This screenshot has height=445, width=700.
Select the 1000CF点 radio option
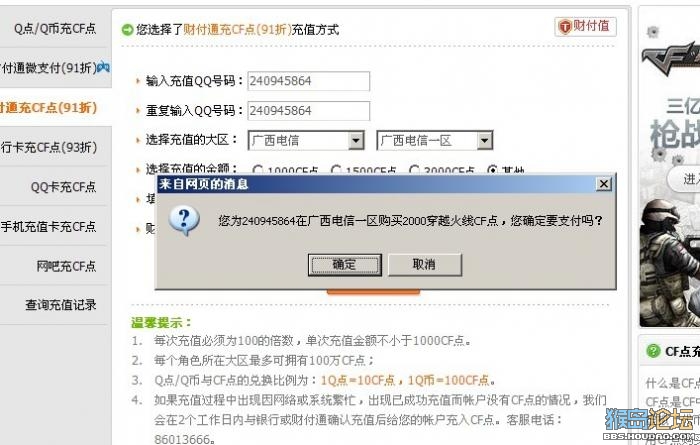pyautogui.click(x=257, y=170)
